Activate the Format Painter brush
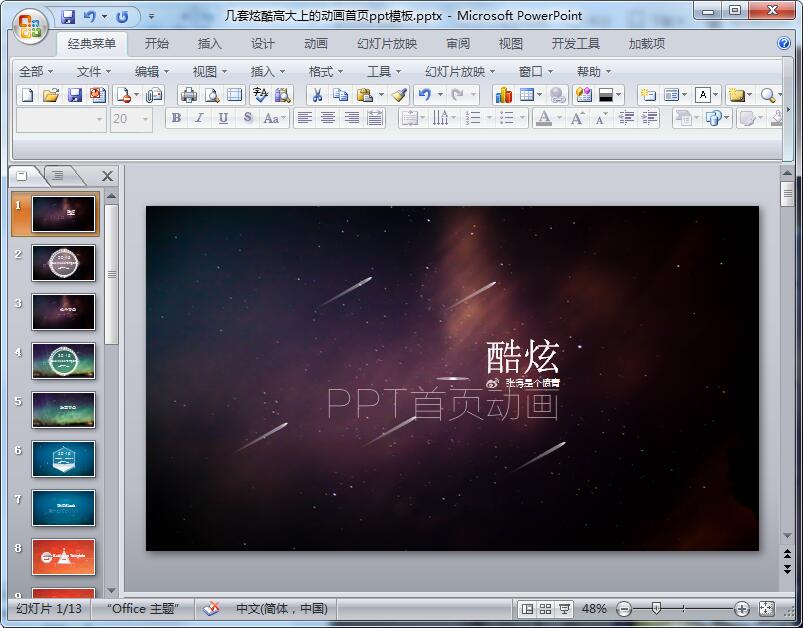 click(x=399, y=95)
